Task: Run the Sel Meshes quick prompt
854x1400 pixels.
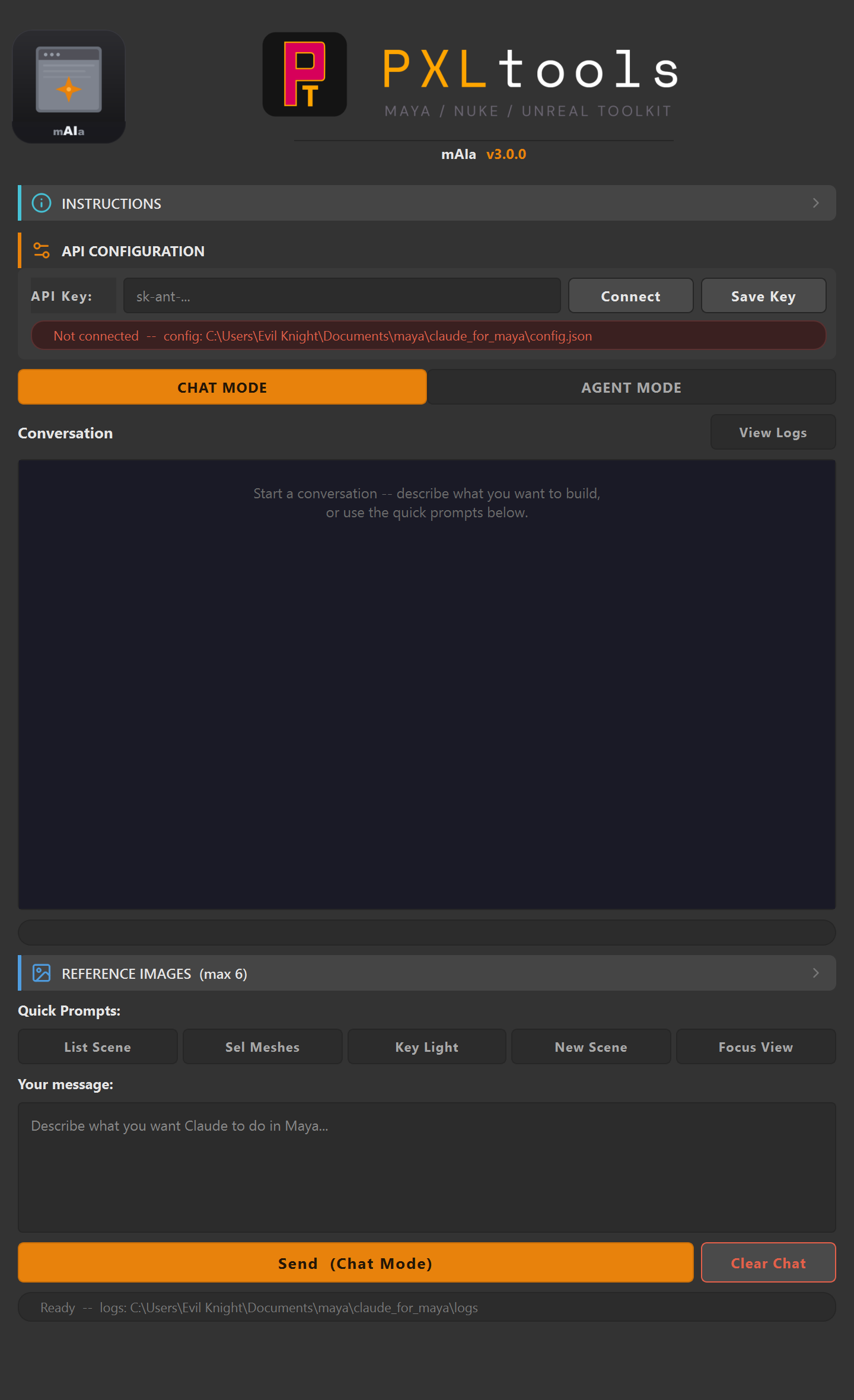Action: point(263,1046)
